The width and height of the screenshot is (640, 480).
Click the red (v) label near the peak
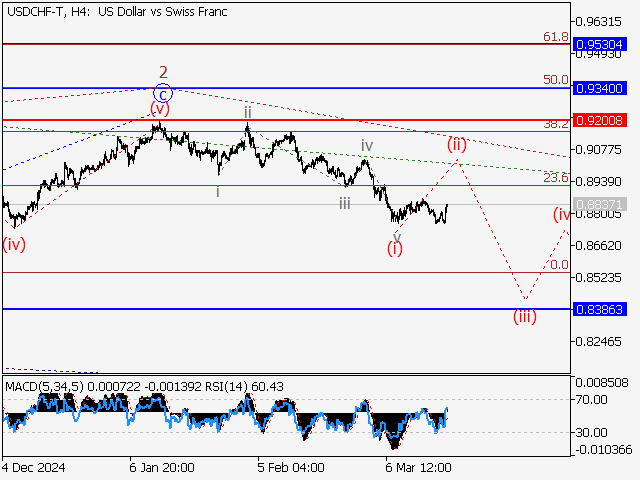pos(160,108)
